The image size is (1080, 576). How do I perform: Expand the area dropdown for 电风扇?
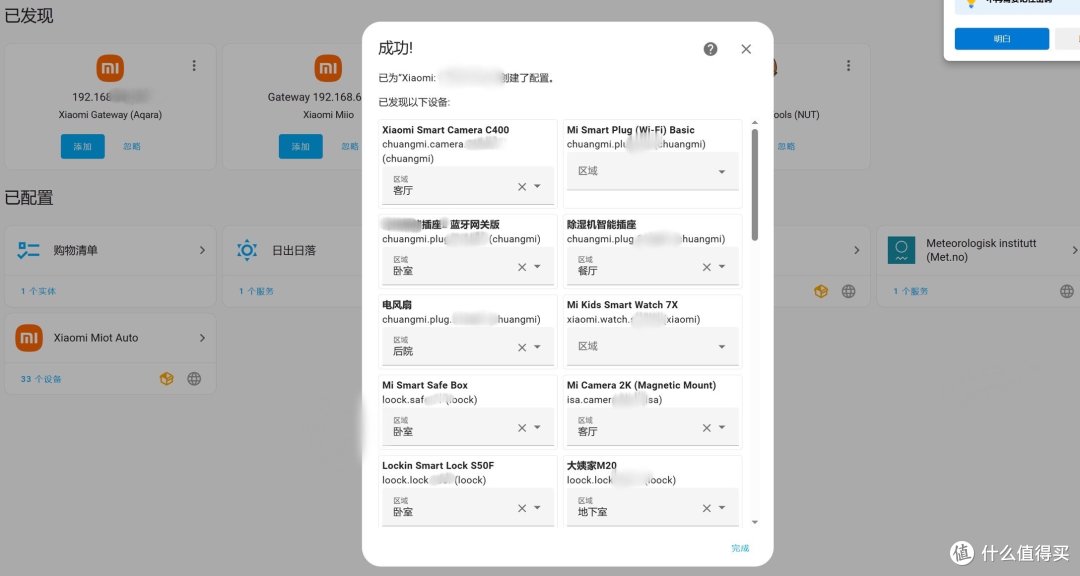tap(537, 347)
